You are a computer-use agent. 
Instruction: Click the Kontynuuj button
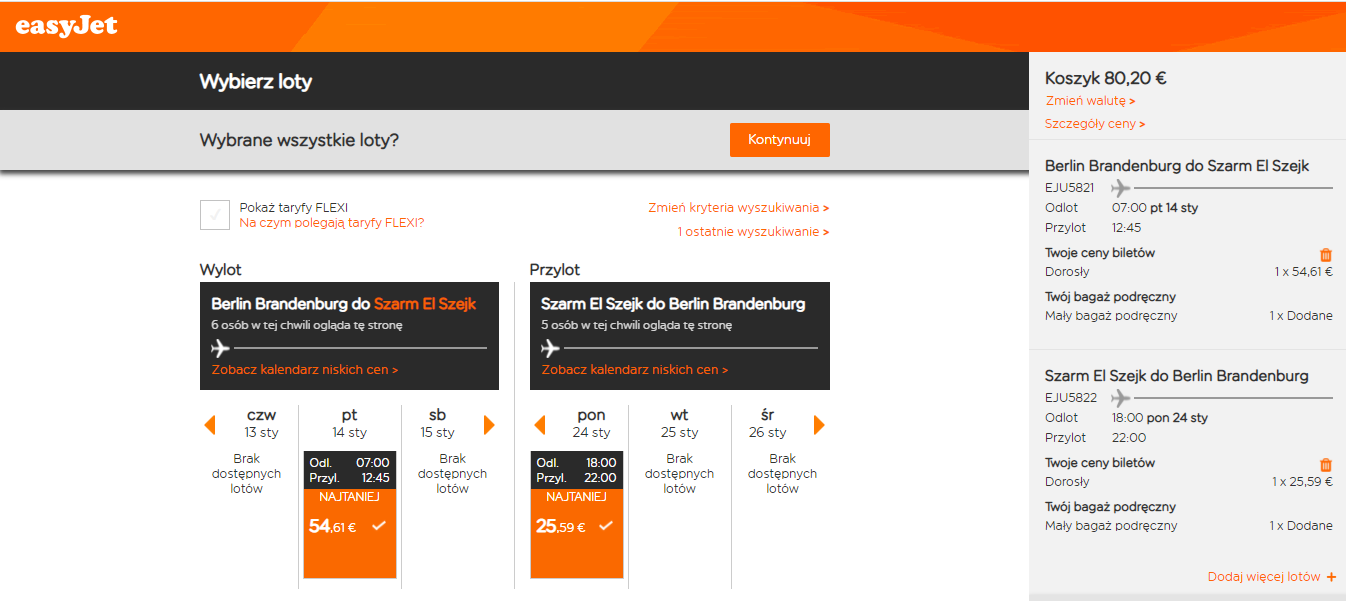point(780,140)
